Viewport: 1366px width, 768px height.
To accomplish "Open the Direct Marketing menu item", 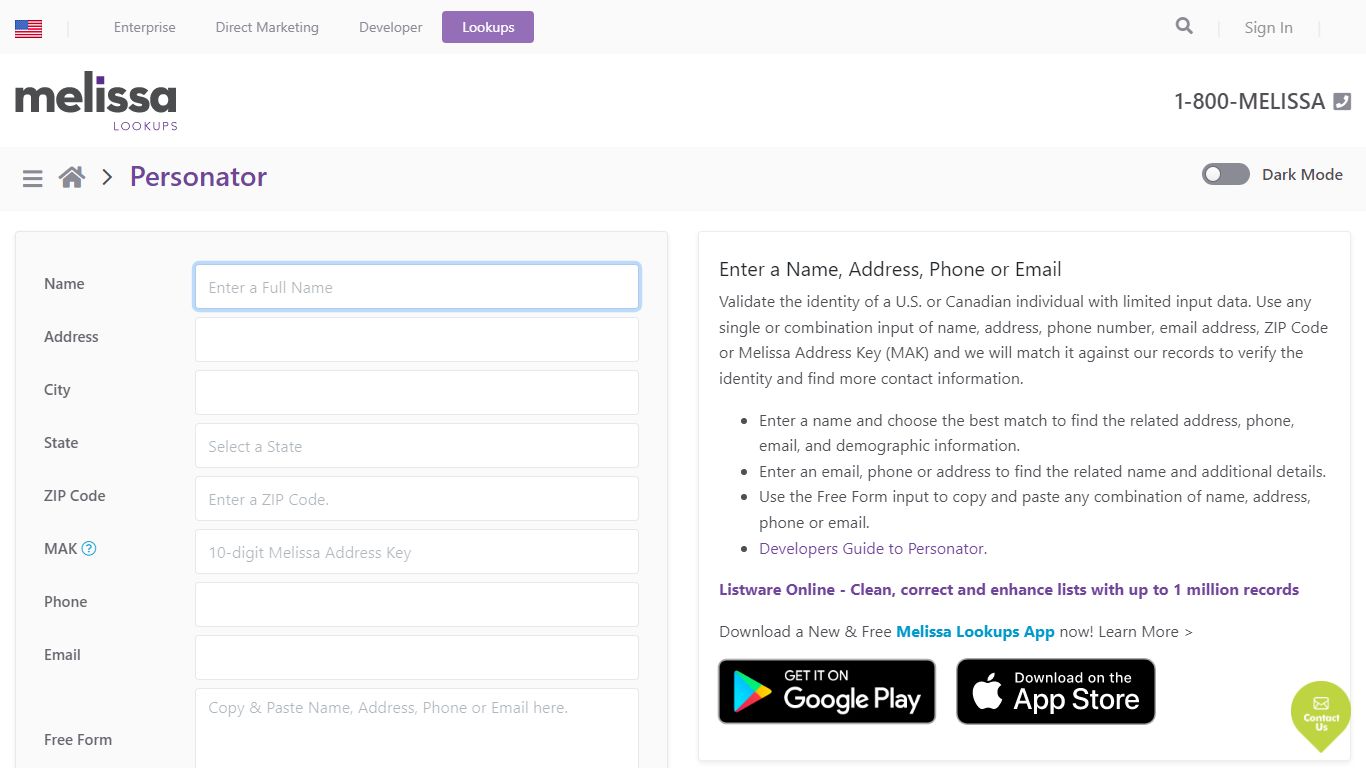I will click(267, 27).
